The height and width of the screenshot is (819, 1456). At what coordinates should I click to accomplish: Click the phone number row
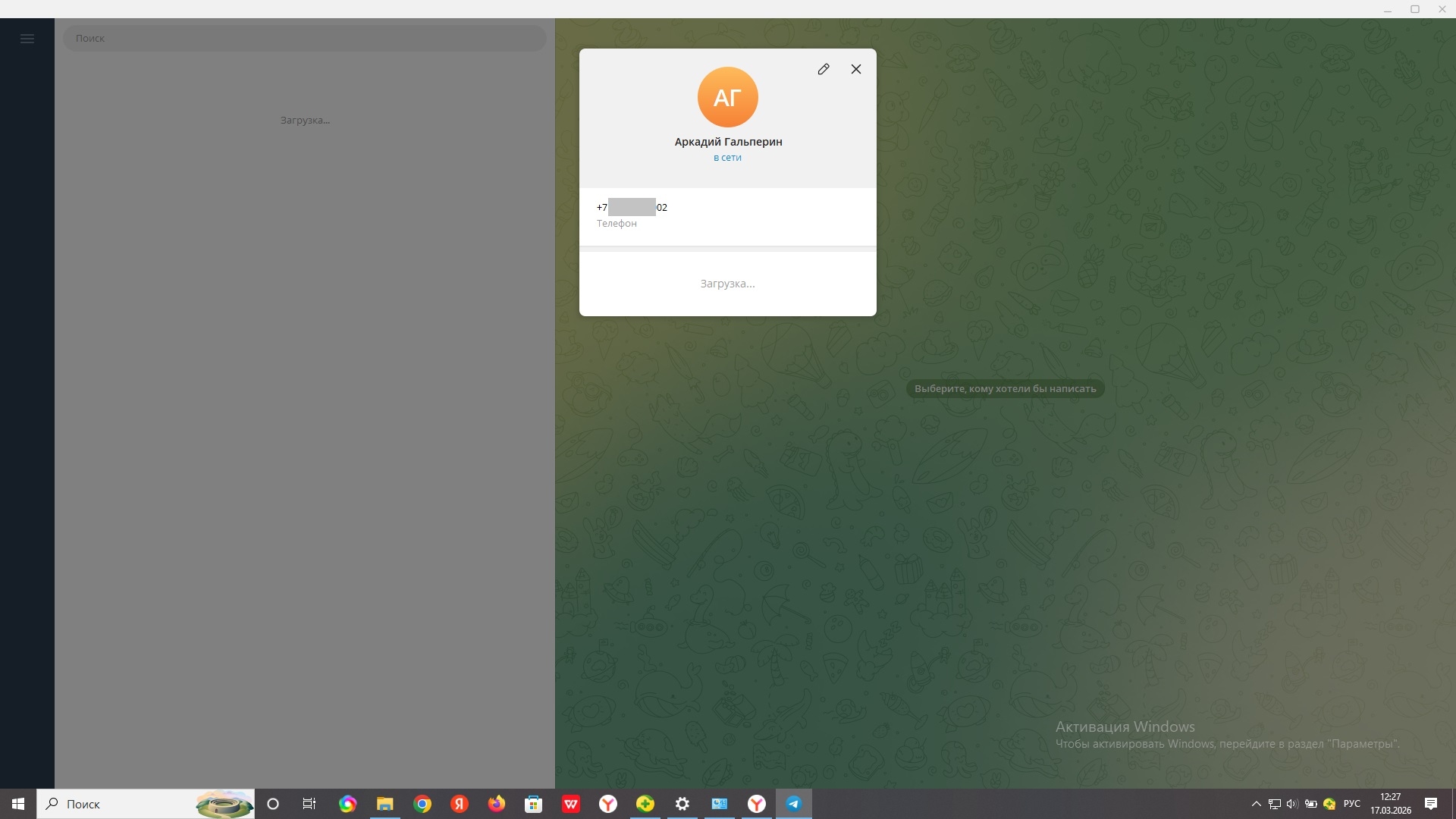coord(726,215)
